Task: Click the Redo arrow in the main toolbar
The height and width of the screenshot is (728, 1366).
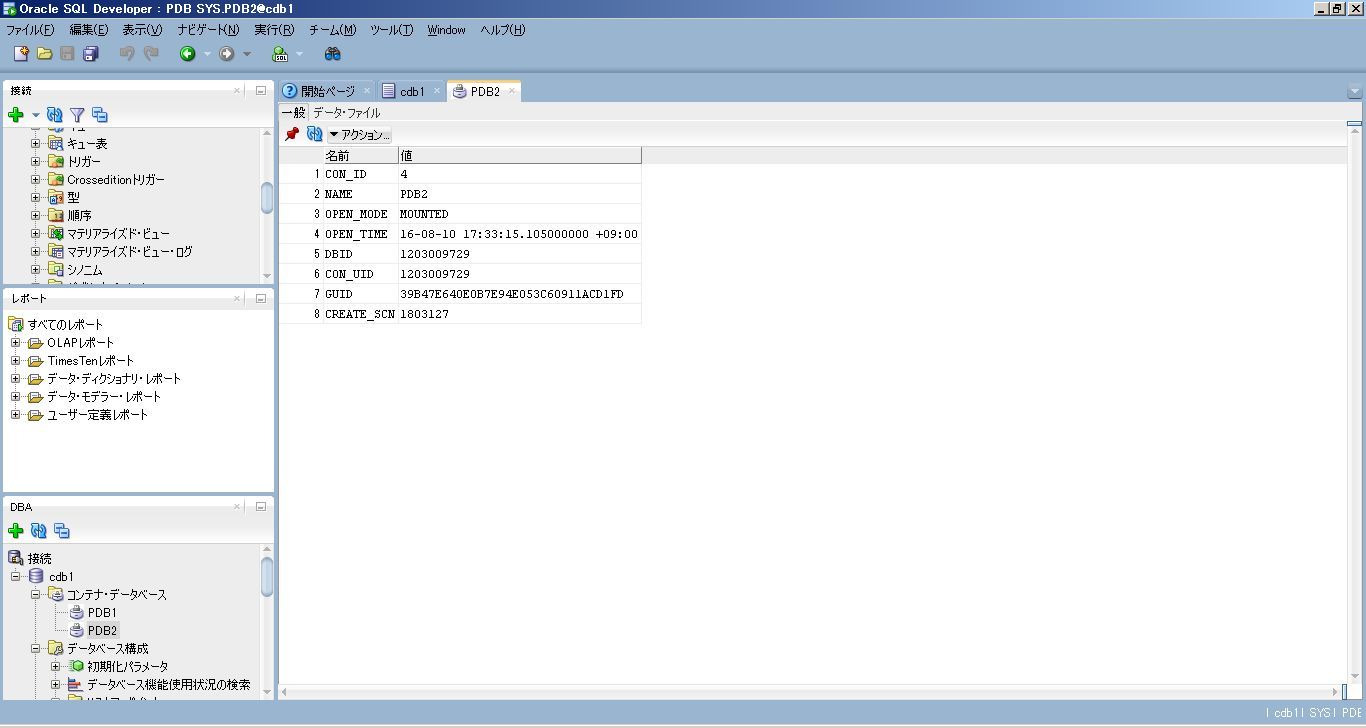Action: coord(151,53)
